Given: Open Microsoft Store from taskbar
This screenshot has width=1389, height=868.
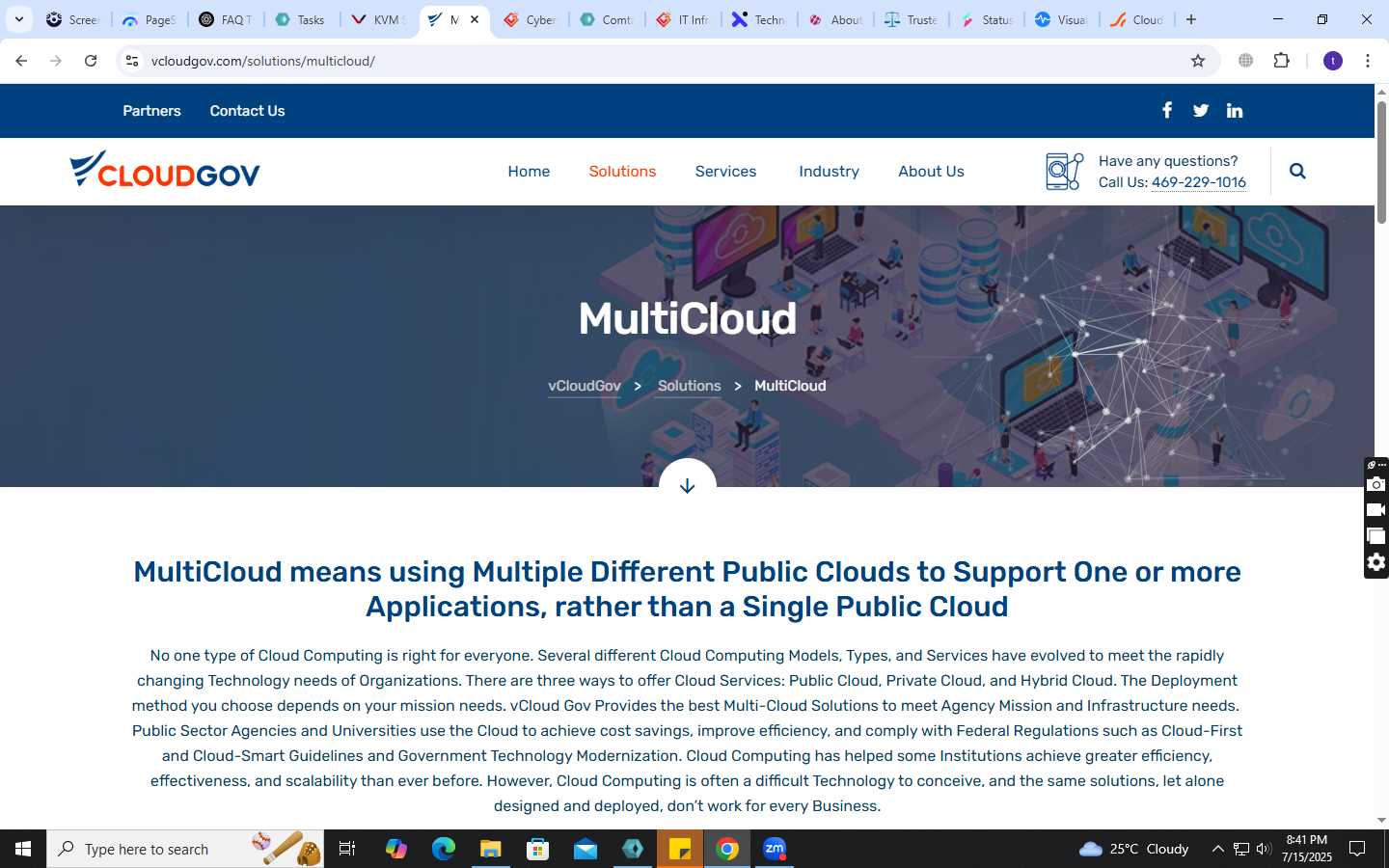Looking at the screenshot, I should click(537, 849).
